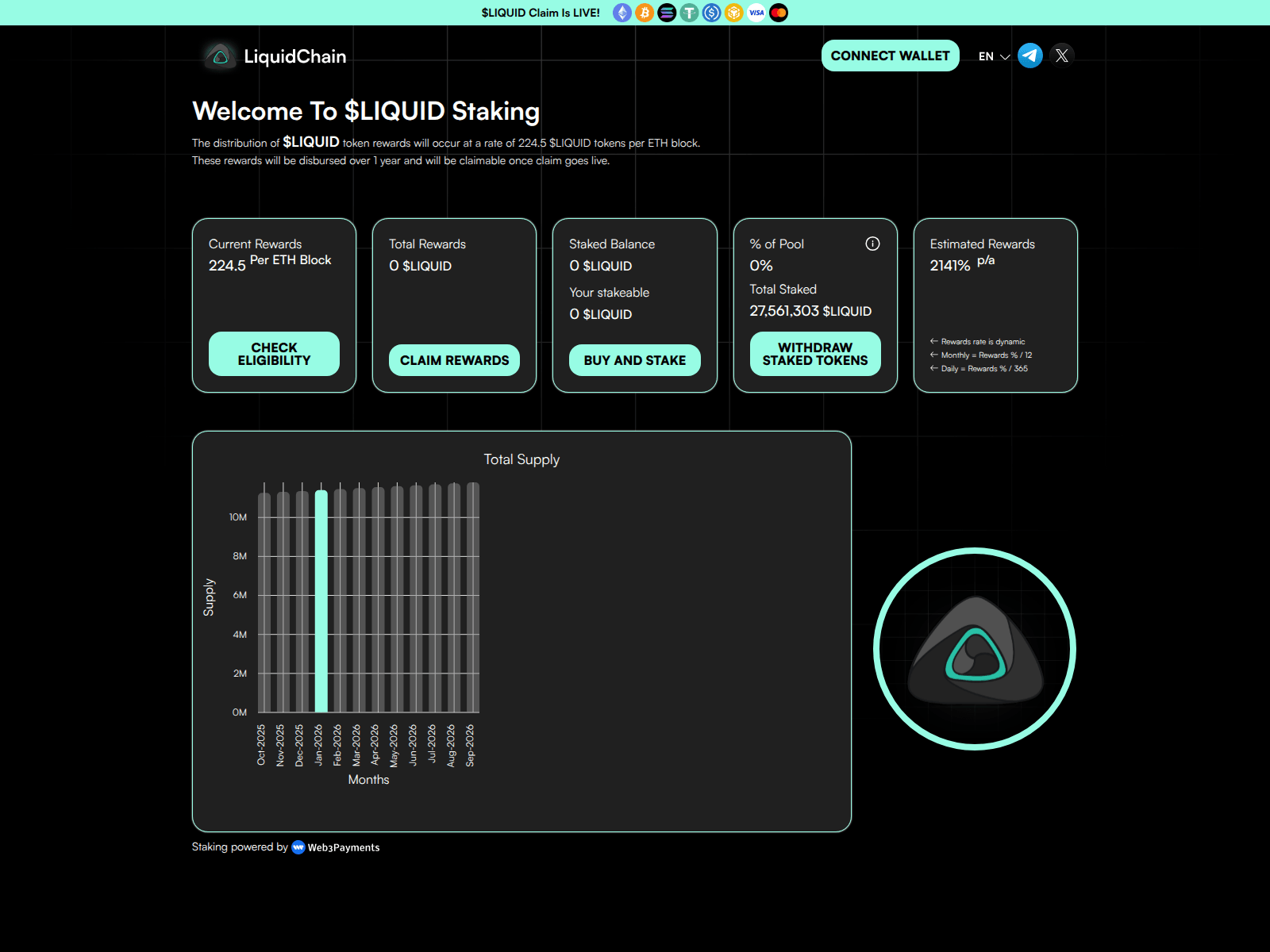This screenshot has height=952, width=1270.
Task: Click the Connect Wallet button
Action: (x=890, y=56)
